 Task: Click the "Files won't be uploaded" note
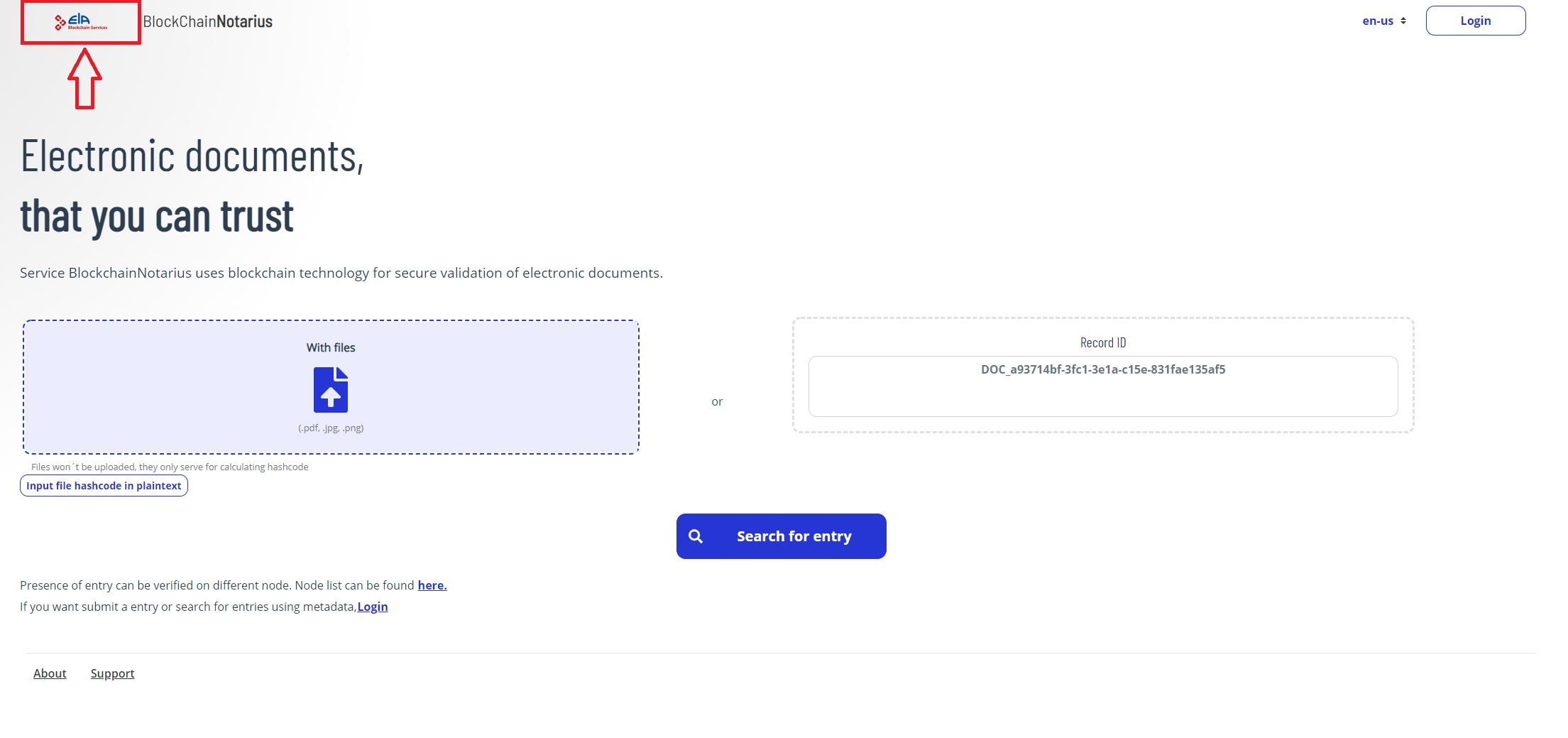point(170,467)
